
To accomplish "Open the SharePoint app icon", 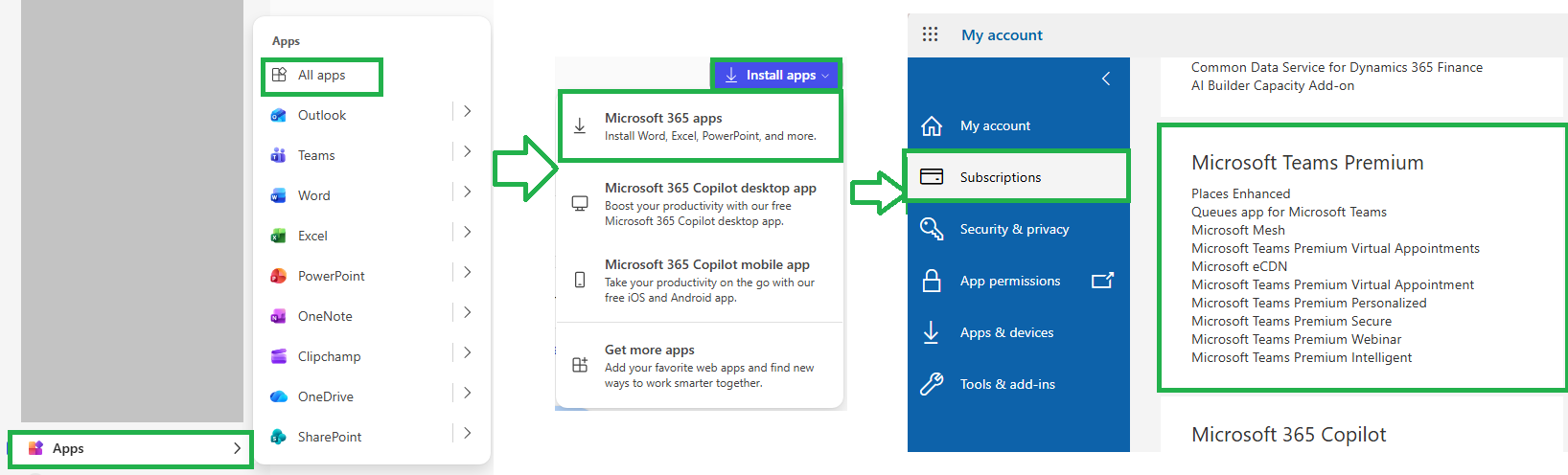I will [279, 437].
